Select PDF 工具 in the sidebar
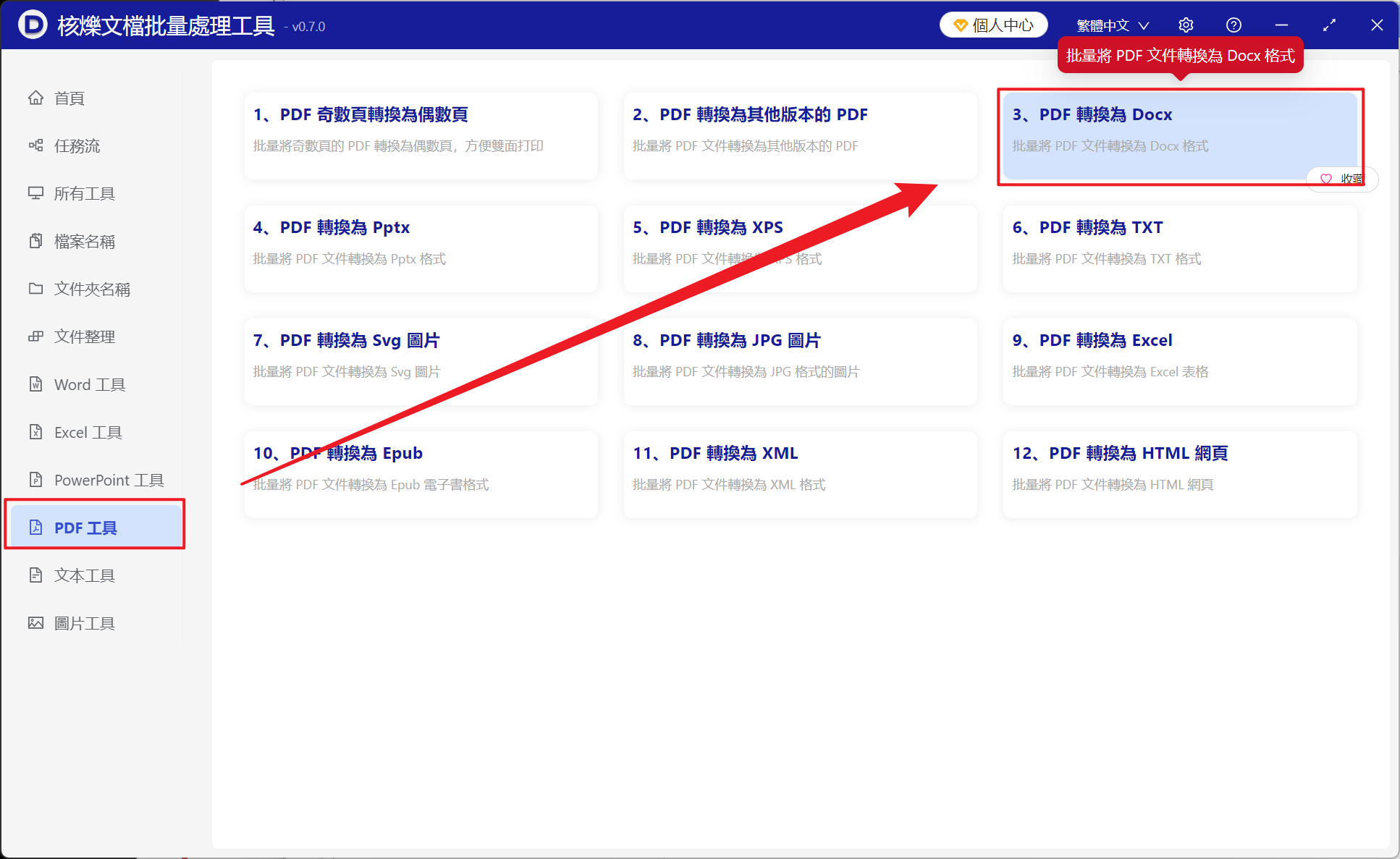The image size is (1400, 859). [x=94, y=528]
